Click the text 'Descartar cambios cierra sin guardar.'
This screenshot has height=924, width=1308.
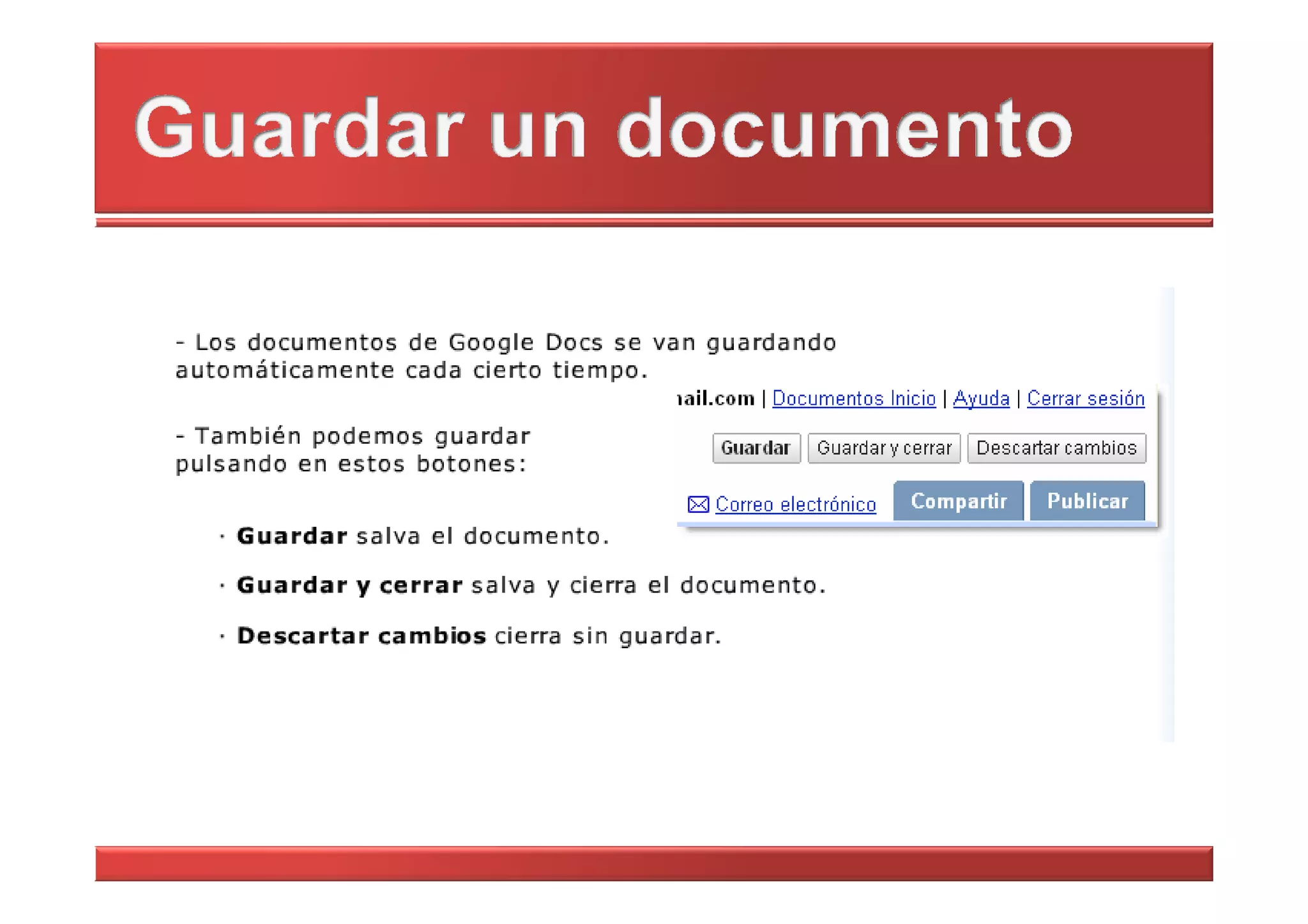pos(479,636)
